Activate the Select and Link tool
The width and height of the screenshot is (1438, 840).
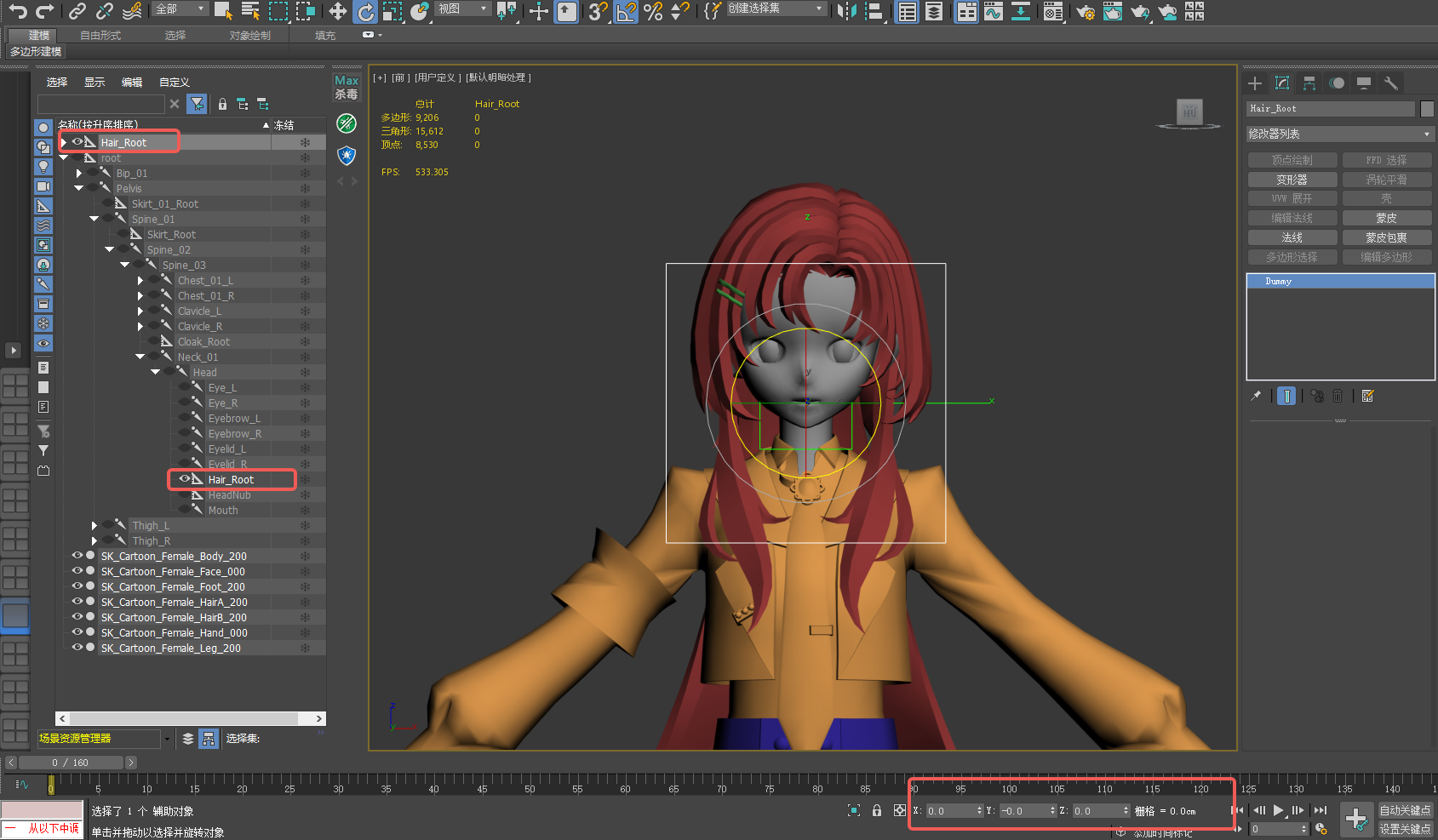pos(77,10)
